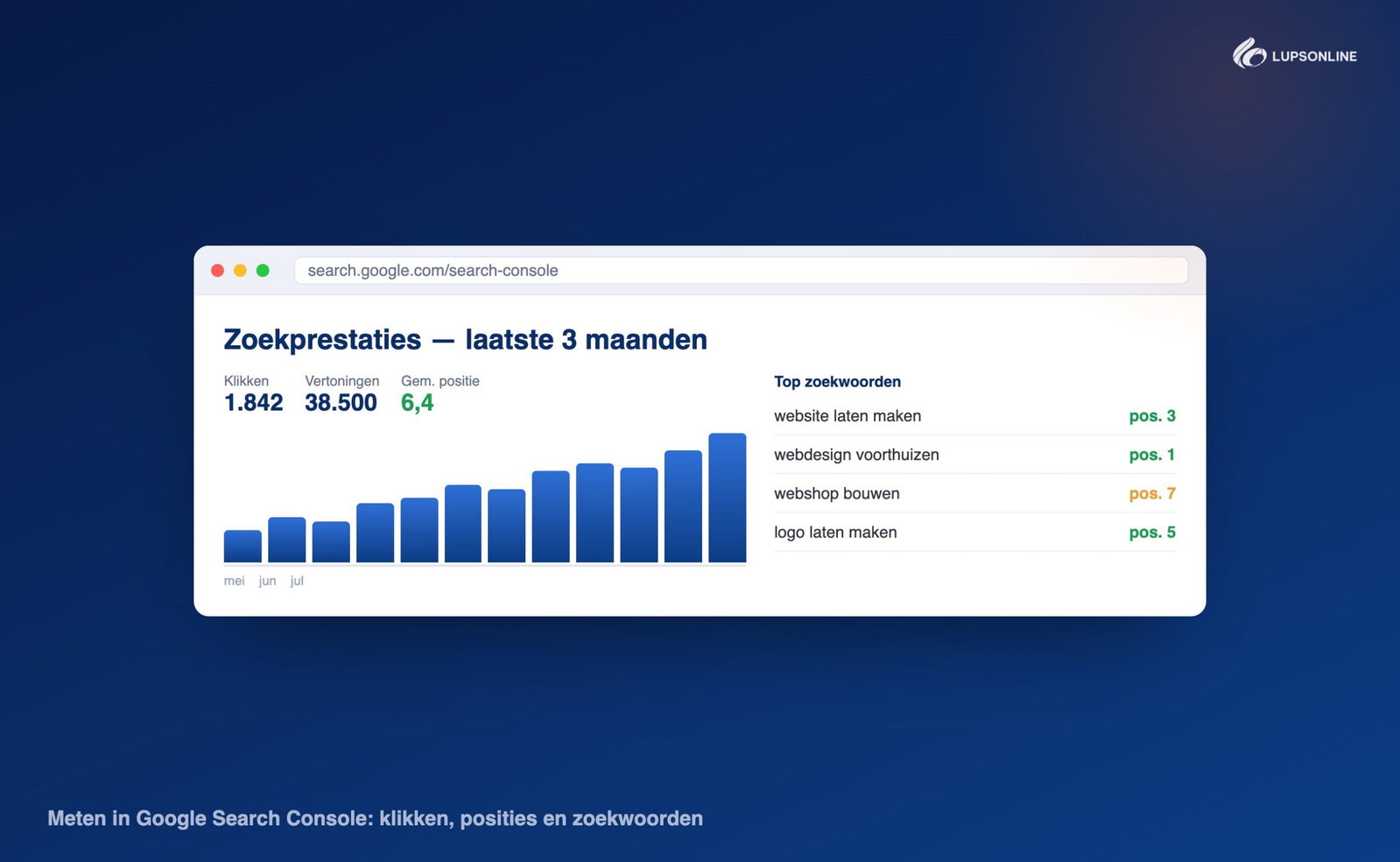The image size is (1400, 862).
Task: Click the first chart bar above mei
Action: coord(243,547)
